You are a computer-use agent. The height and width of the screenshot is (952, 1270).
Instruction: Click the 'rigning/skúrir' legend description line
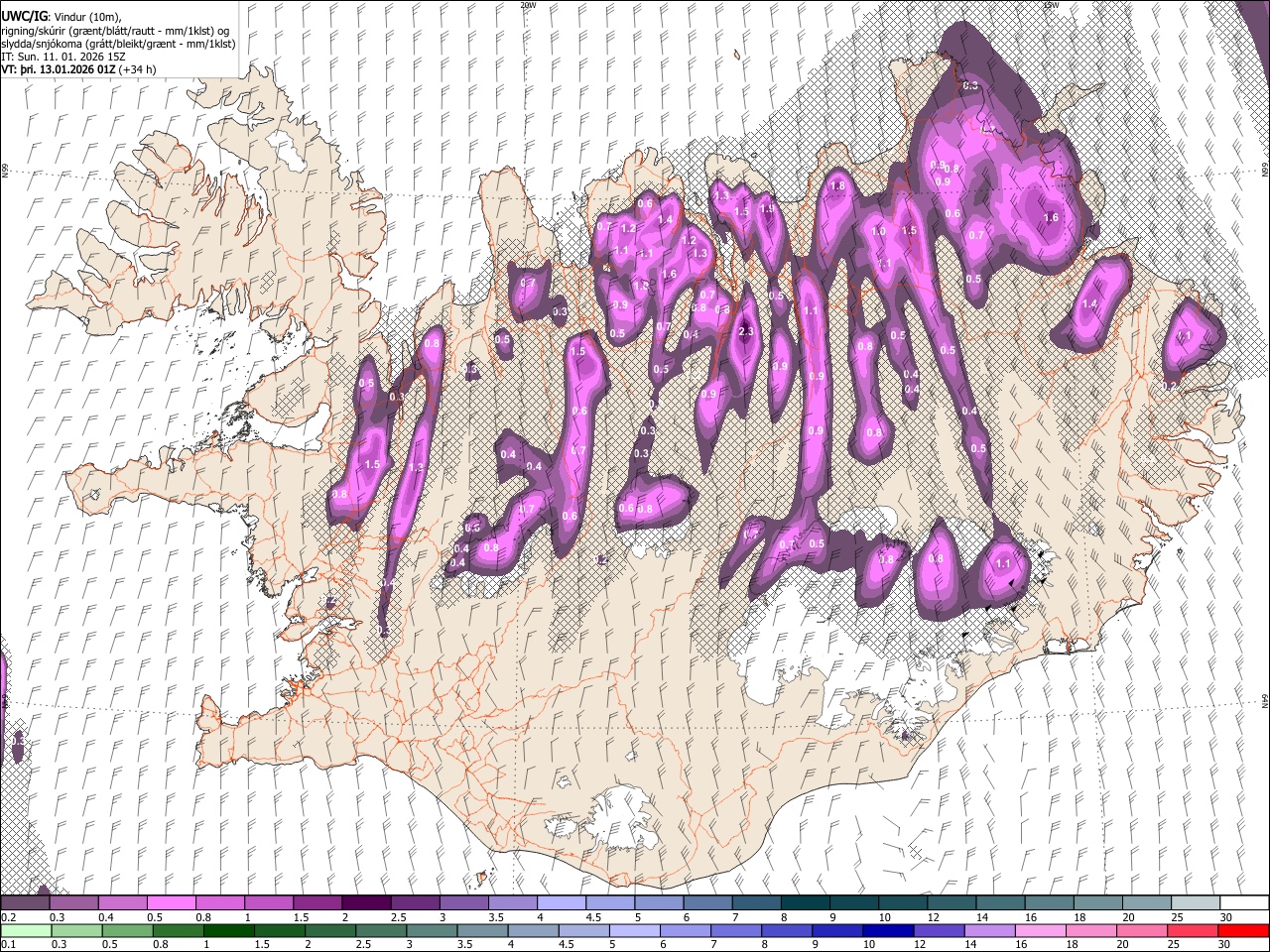115,29
